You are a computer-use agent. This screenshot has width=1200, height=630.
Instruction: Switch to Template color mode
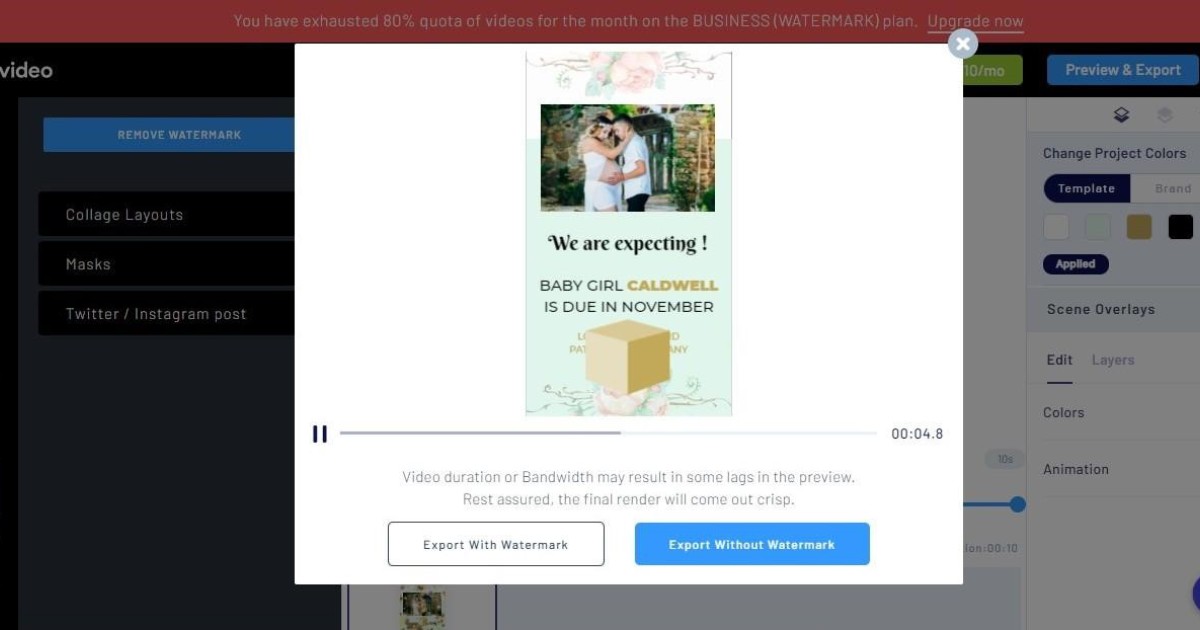point(1086,188)
